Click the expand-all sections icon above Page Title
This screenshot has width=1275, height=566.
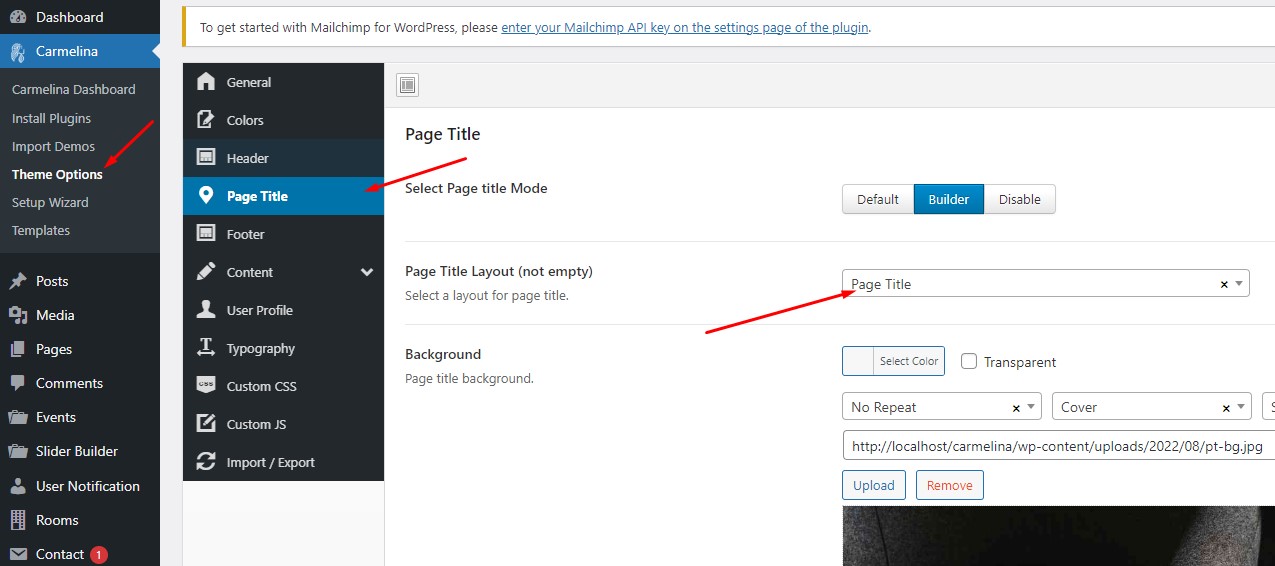pyautogui.click(x=407, y=85)
